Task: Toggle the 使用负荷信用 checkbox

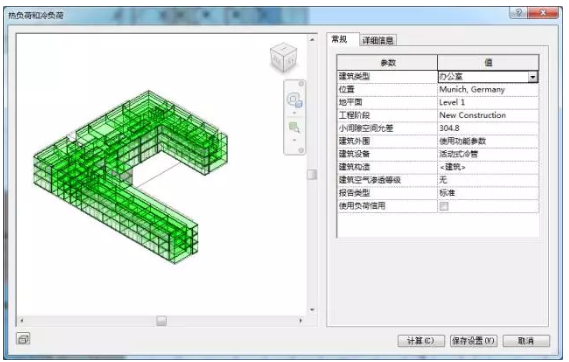Action: click(x=444, y=206)
